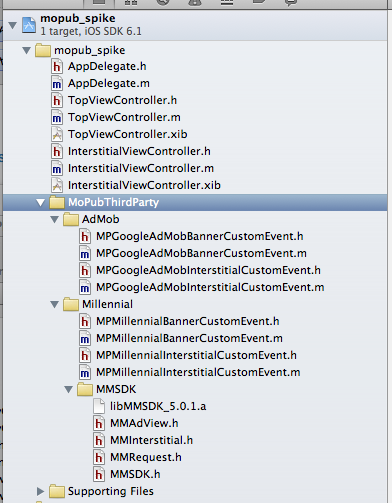Open MMRequest.h header

coord(146,457)
